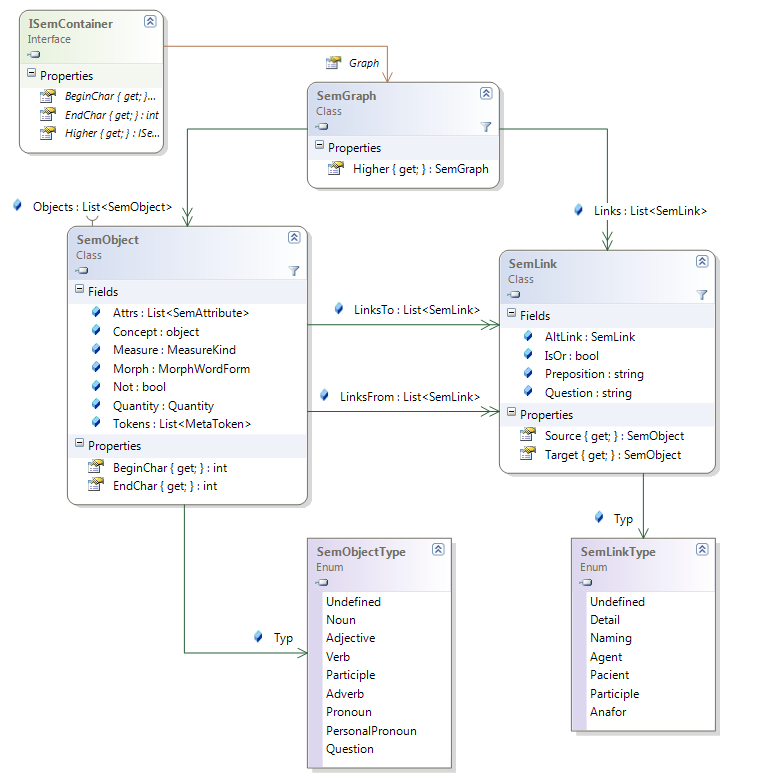Select the Preposition : string field in SemLink
This screenshot has height=776, width=757.
click(x=594, y=374)
